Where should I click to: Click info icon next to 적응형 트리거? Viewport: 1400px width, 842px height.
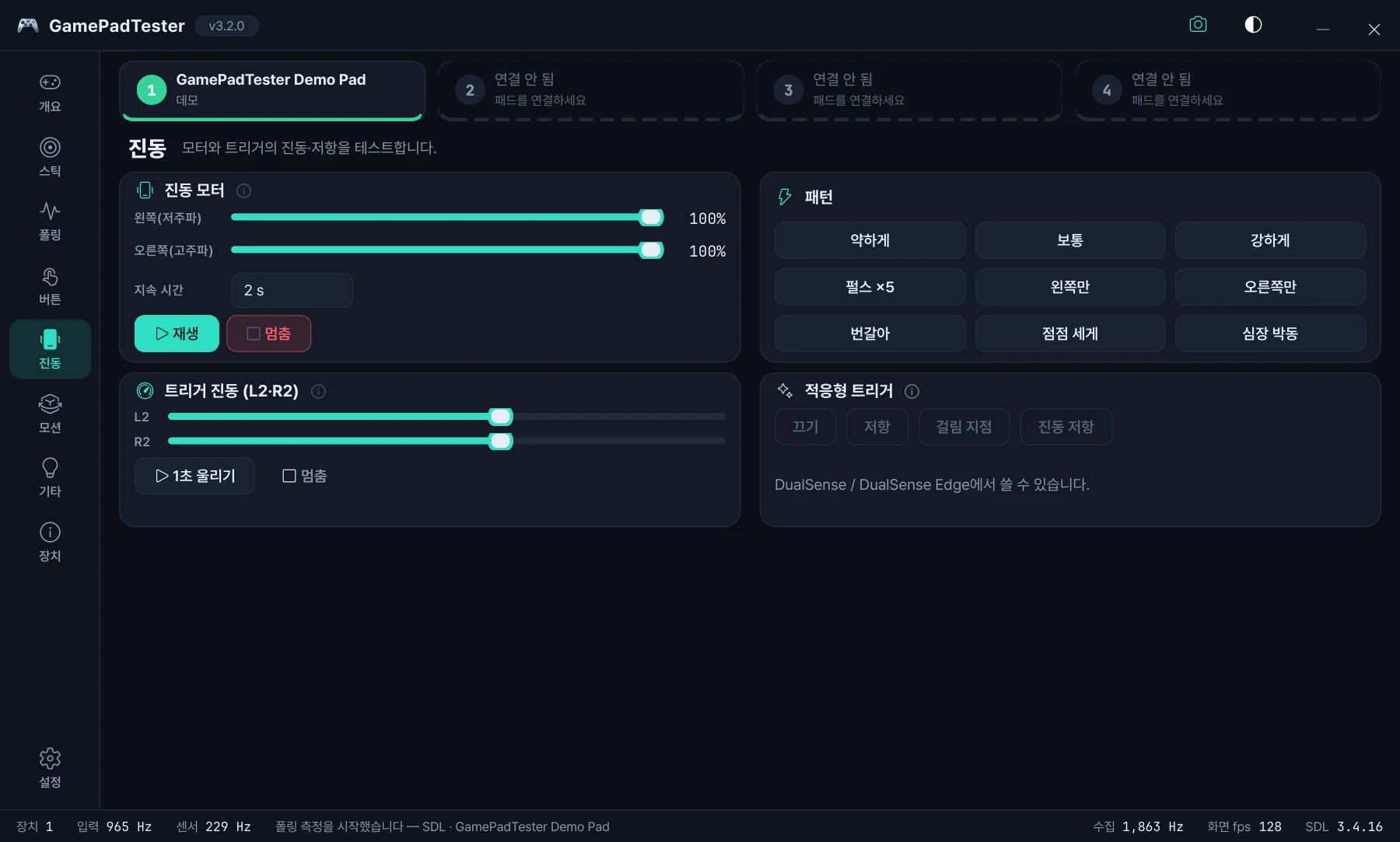[912, 391]
